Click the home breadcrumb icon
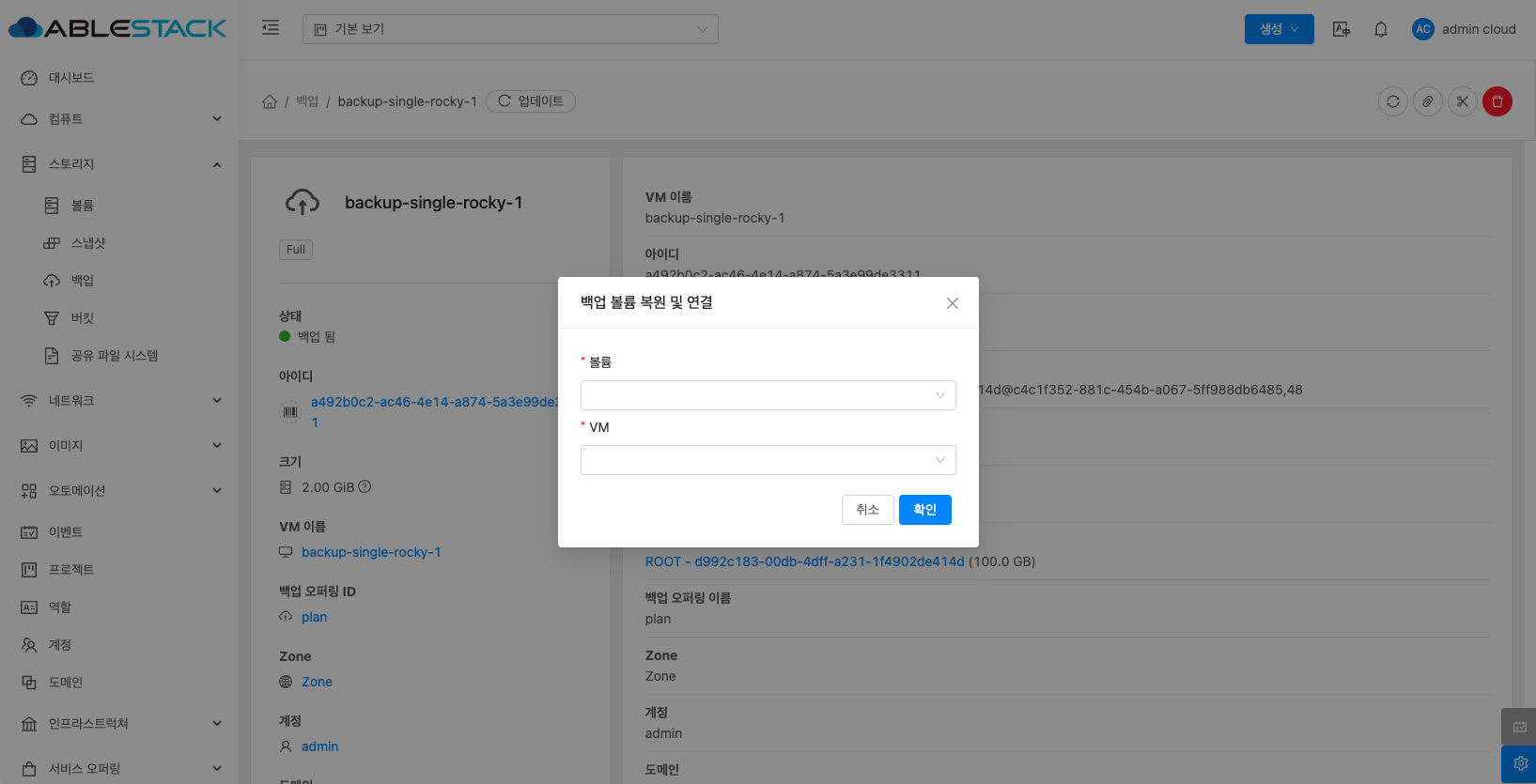The width and height of the screenshot is (1536, 784). pos(270,101)
